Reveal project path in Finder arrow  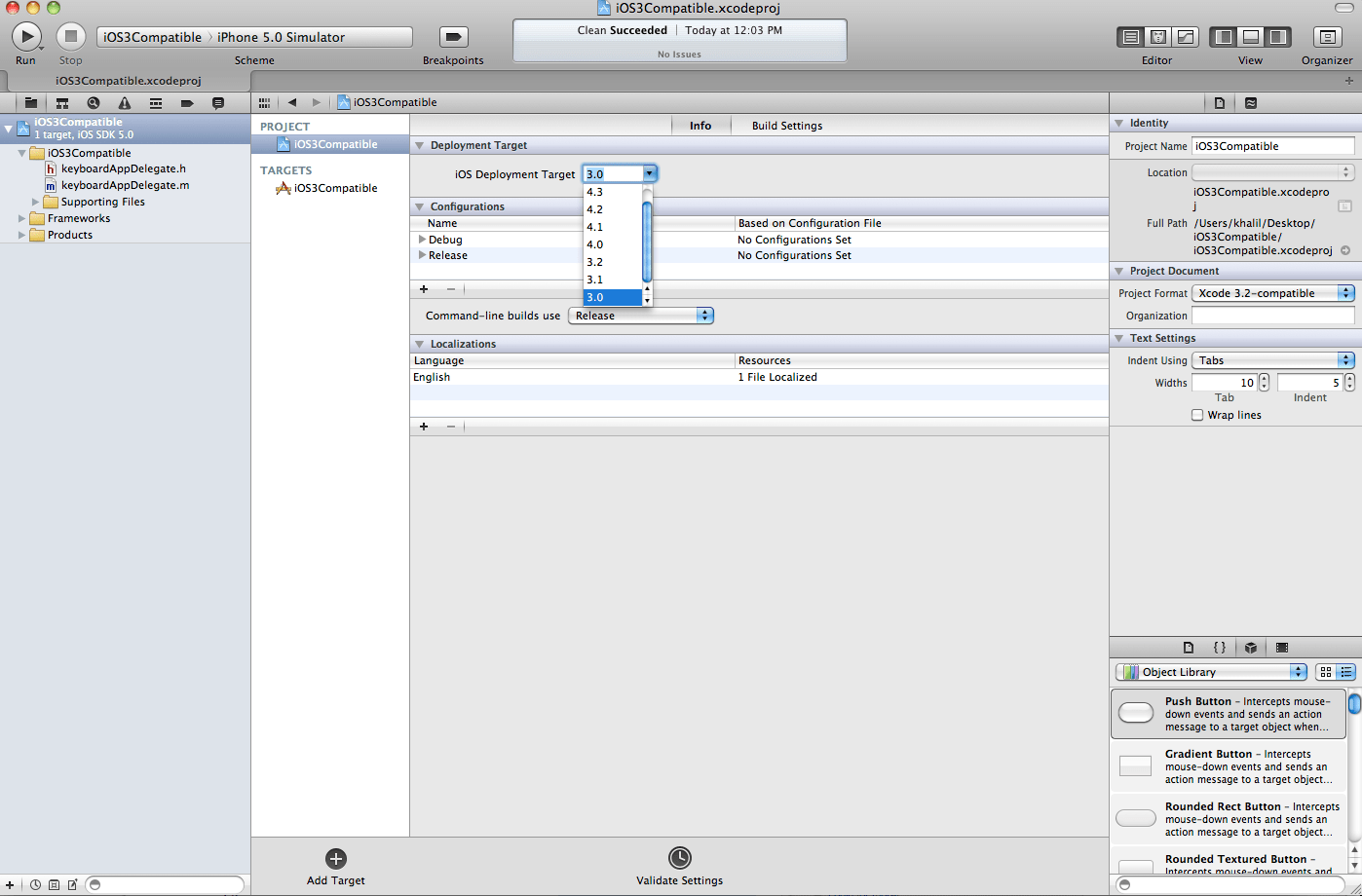tap(1345, 250)
